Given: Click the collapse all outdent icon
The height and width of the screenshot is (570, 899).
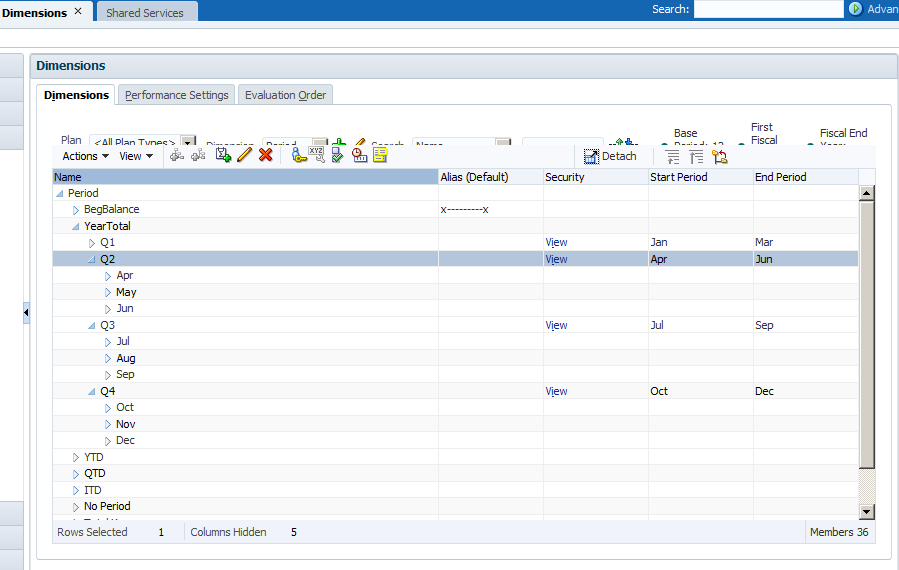Looking at the screenshot, I should [696, 157].
